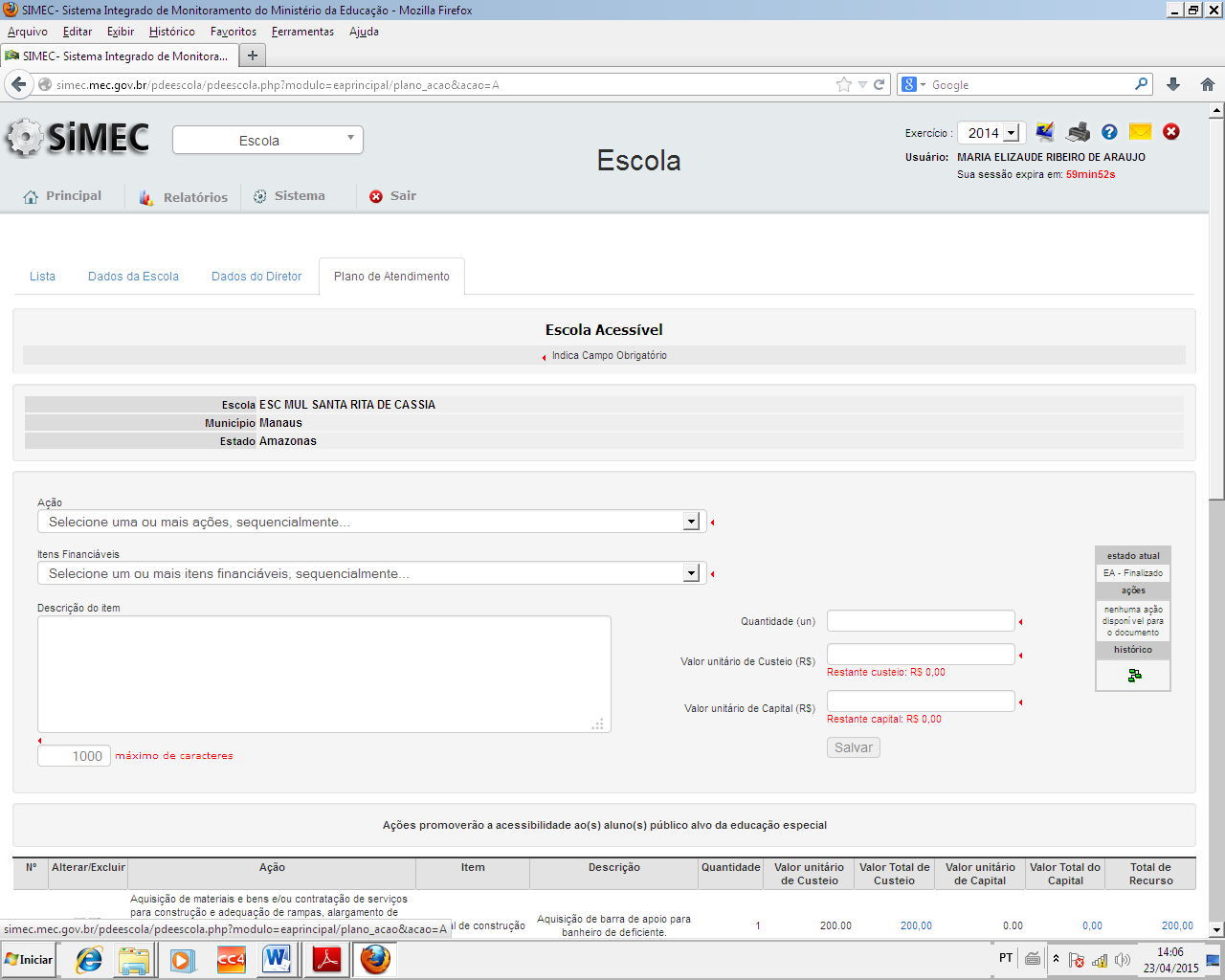Go to Principal navigation item
This screenshot has height=980, width=1225.
coord(62,196)
